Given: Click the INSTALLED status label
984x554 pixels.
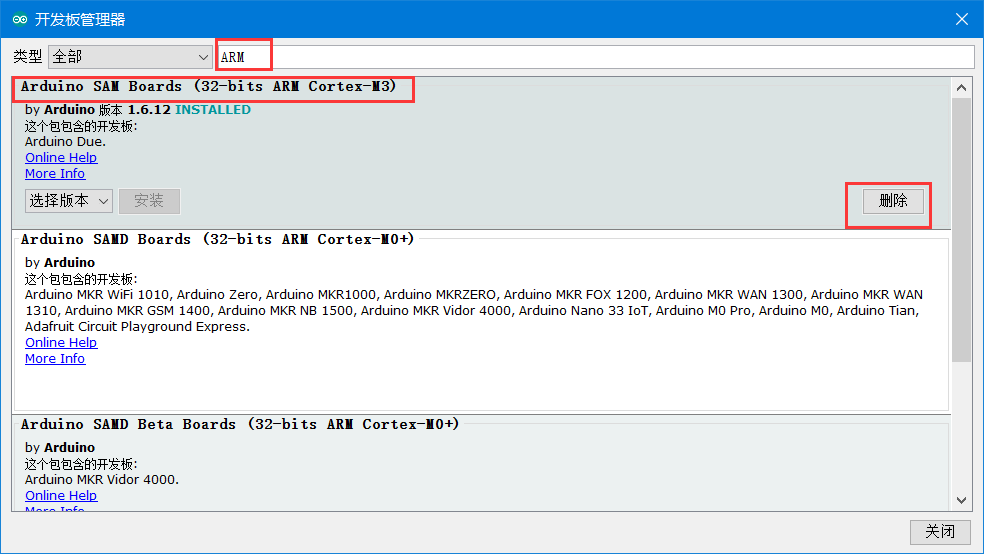Looking at the screenshot, I should point(213,110).
